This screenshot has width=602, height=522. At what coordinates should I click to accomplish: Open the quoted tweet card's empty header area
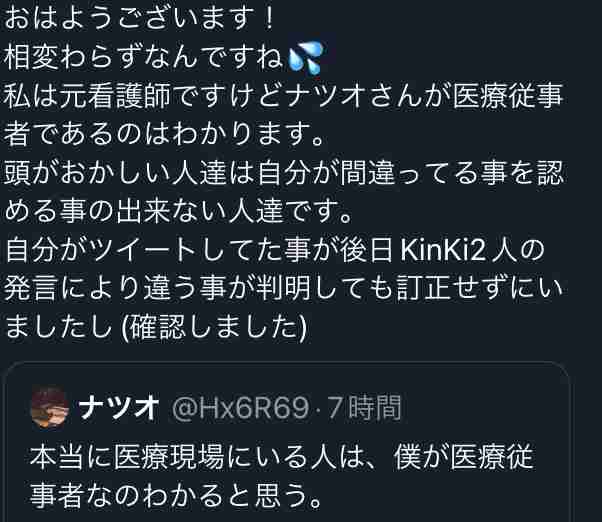484,408
